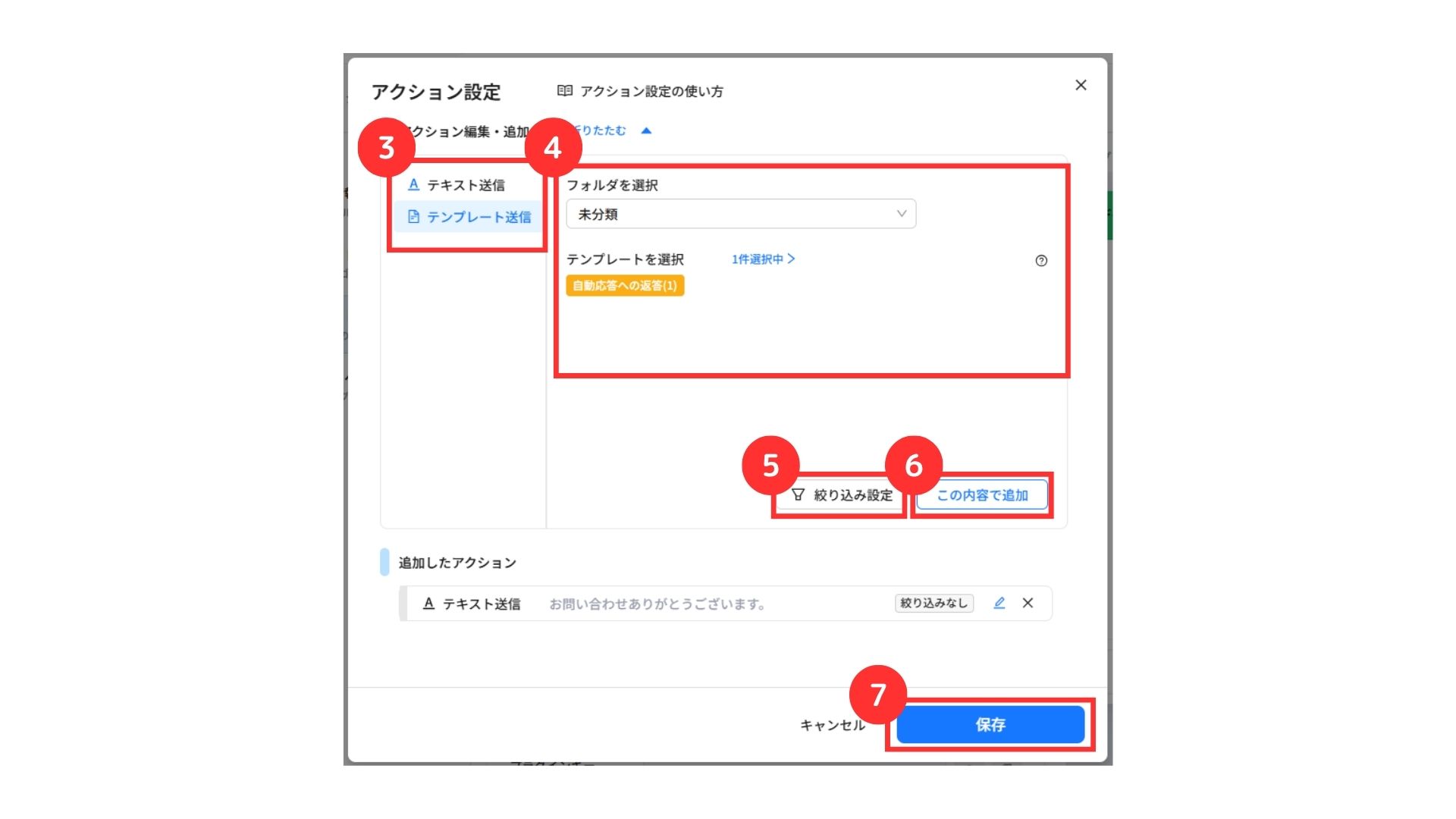Click the 自動応答への返答(1) orange tag
This screenshot has height=819, width=1456.
tap(625, 286)
